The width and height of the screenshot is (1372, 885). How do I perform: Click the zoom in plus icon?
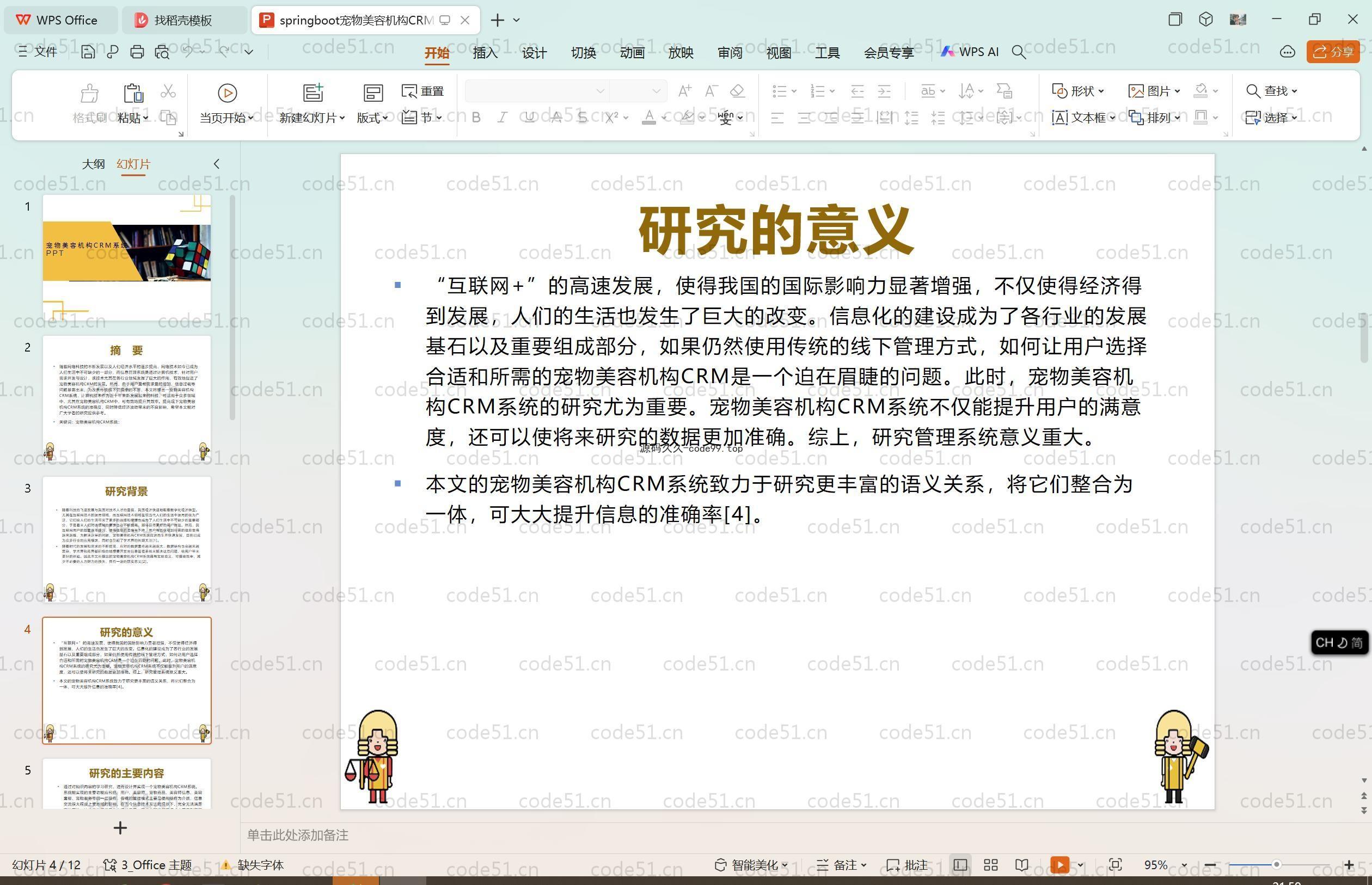1349,865
